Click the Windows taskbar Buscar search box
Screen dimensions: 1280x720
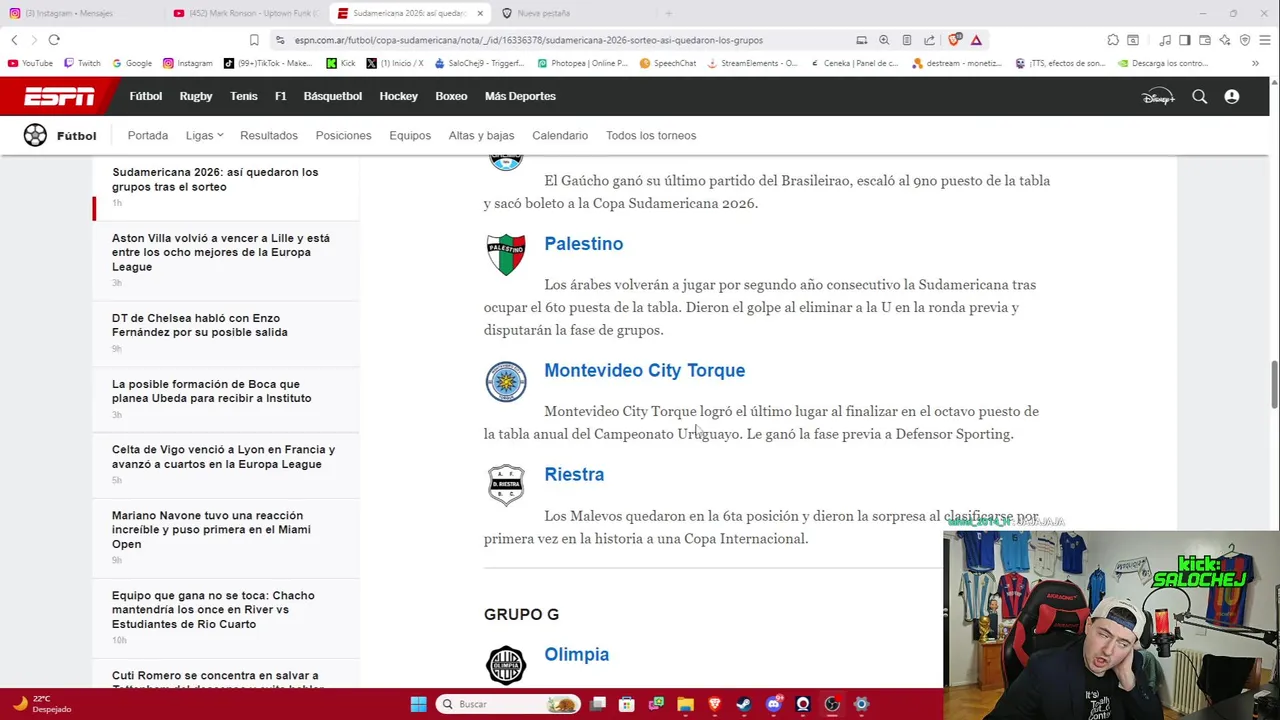pyautogui.click(x=510, y=704)
